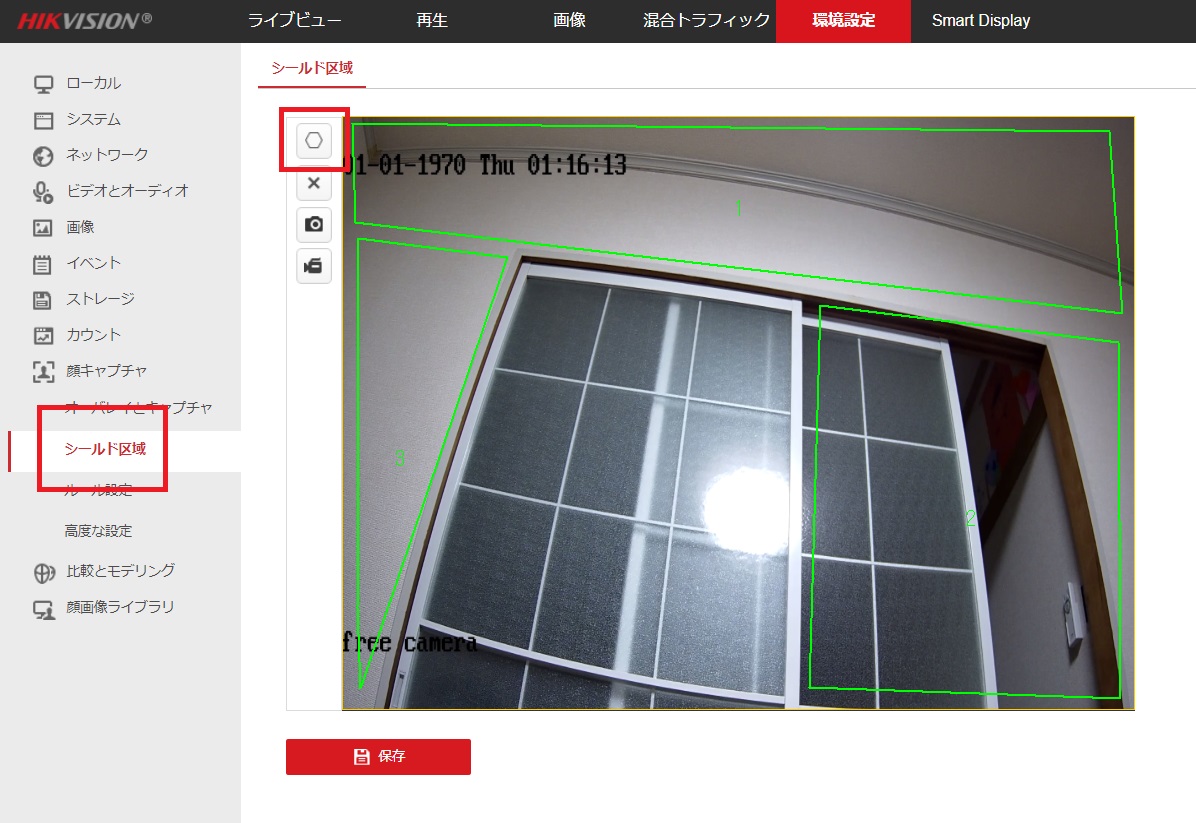Viewport: 1196px width, 823px height.
Task: Open システム settings in sidebar
Action: [94, 119]
